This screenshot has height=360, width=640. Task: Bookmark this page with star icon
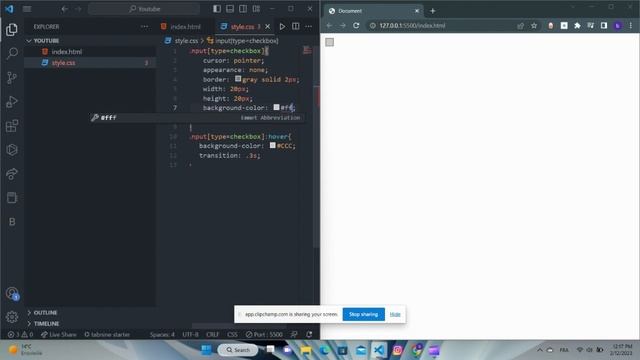click(534, 26)
